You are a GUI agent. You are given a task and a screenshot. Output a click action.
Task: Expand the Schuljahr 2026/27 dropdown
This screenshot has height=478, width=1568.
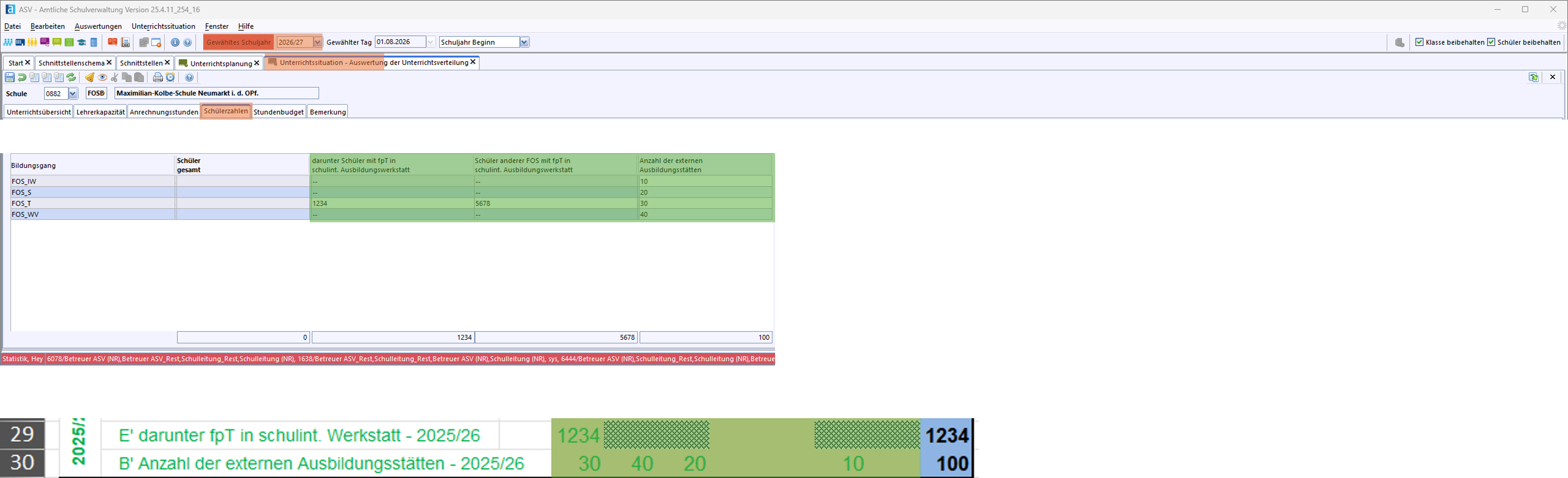[x=317, y=42]
